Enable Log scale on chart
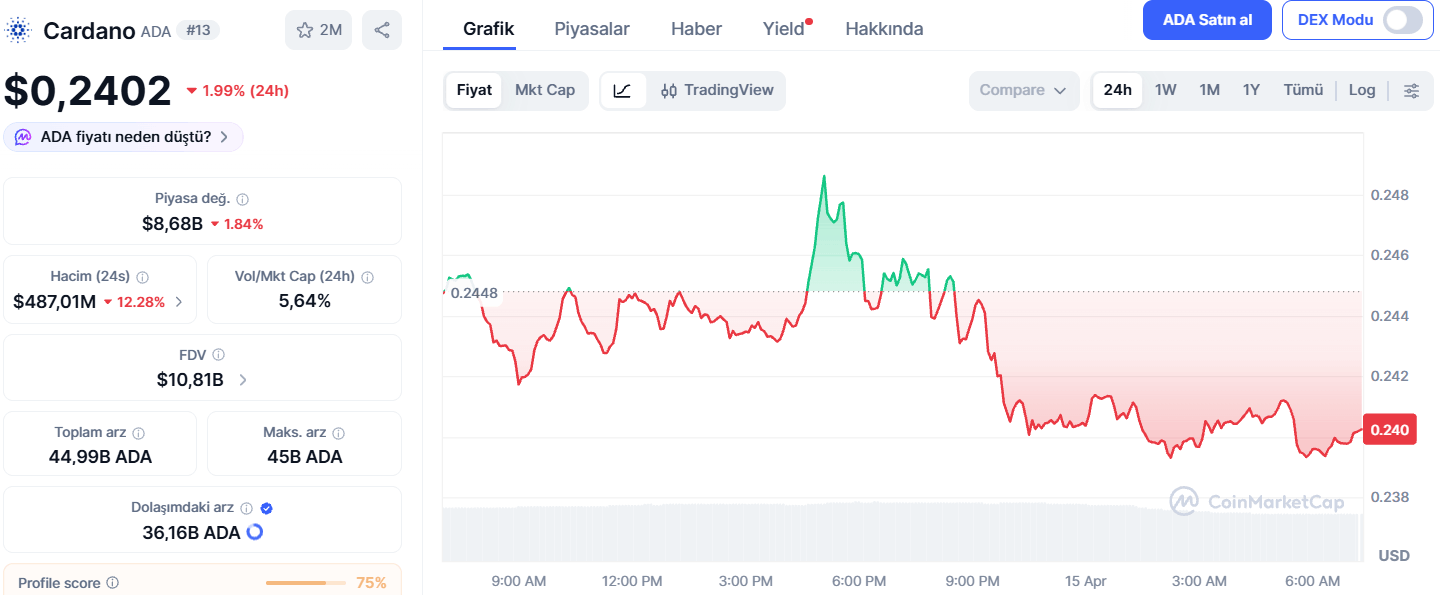1440x595 pixels. pos(1362,90)
